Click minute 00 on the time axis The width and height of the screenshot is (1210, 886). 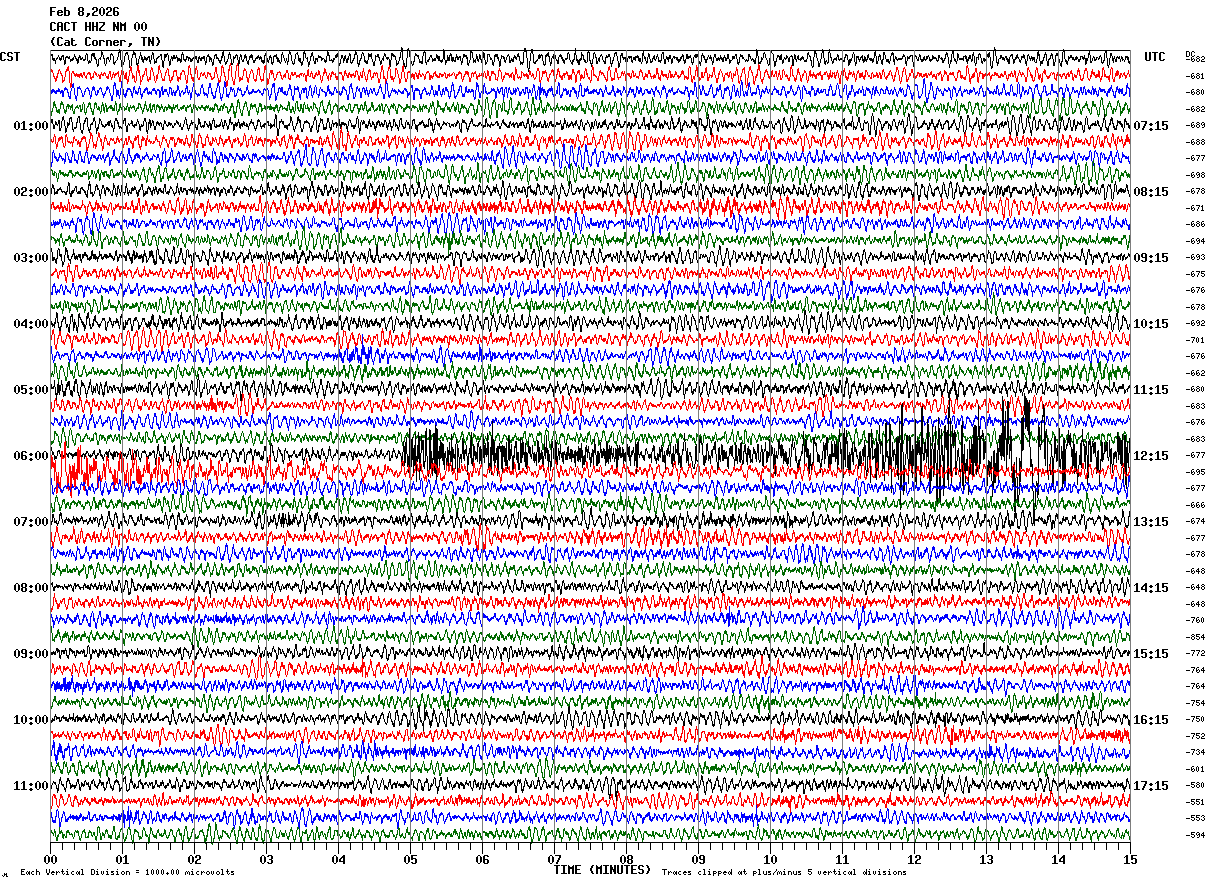[x=50, y=859]
